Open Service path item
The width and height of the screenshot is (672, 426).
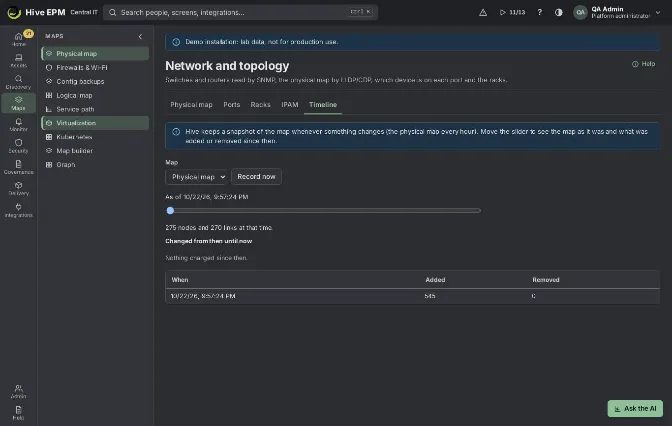[x=95, y=109]
